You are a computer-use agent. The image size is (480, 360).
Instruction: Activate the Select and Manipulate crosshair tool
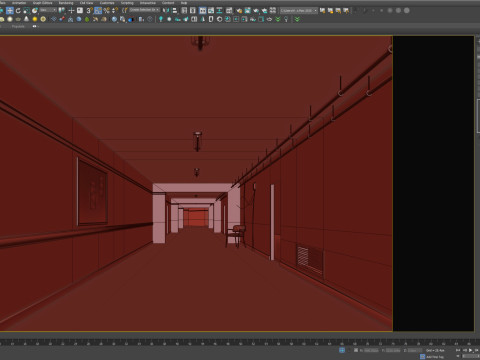(71, 11)
